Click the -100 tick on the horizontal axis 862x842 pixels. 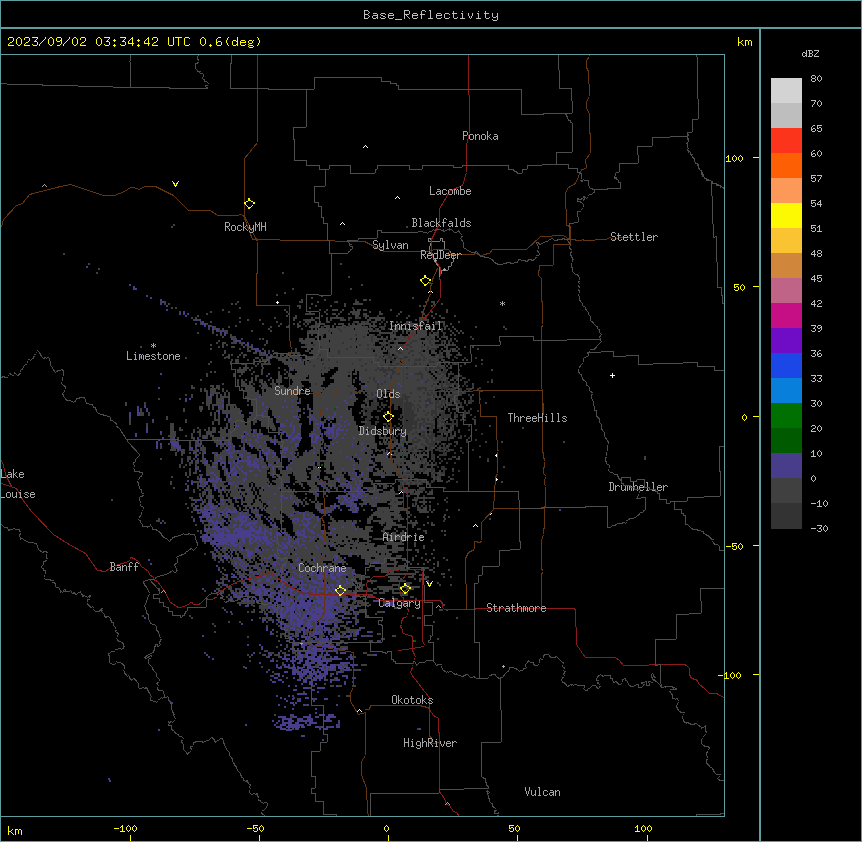click(x=126, y=828)
